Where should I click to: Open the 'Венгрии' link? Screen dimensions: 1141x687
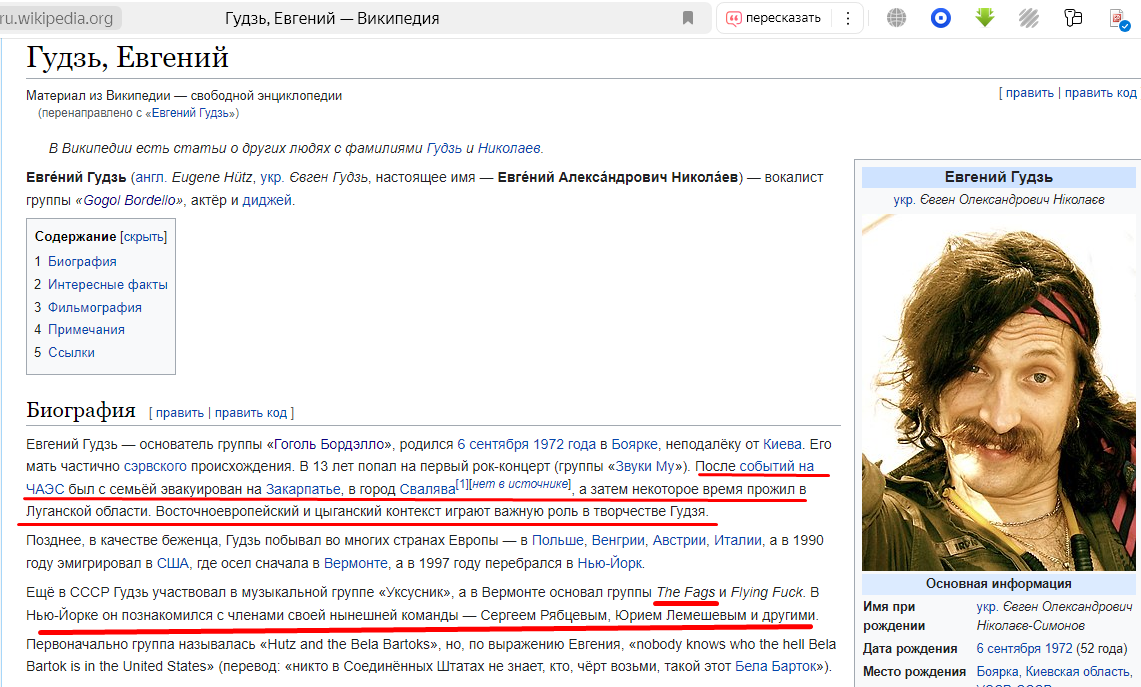click(x=618, y=540)
